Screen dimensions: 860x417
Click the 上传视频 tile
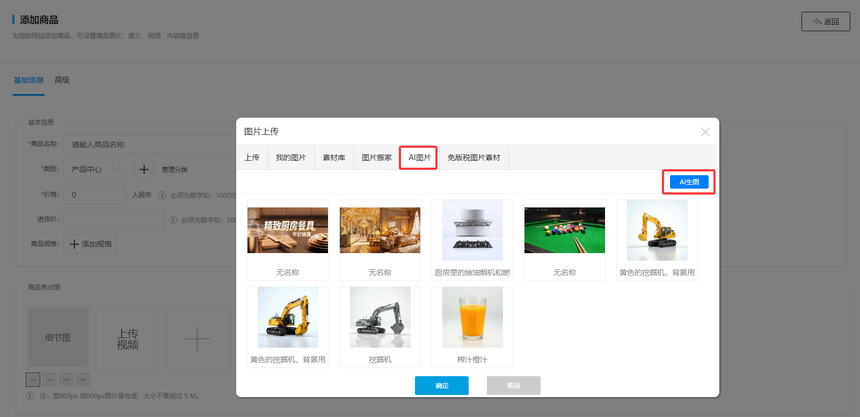(x=127, y=339)
